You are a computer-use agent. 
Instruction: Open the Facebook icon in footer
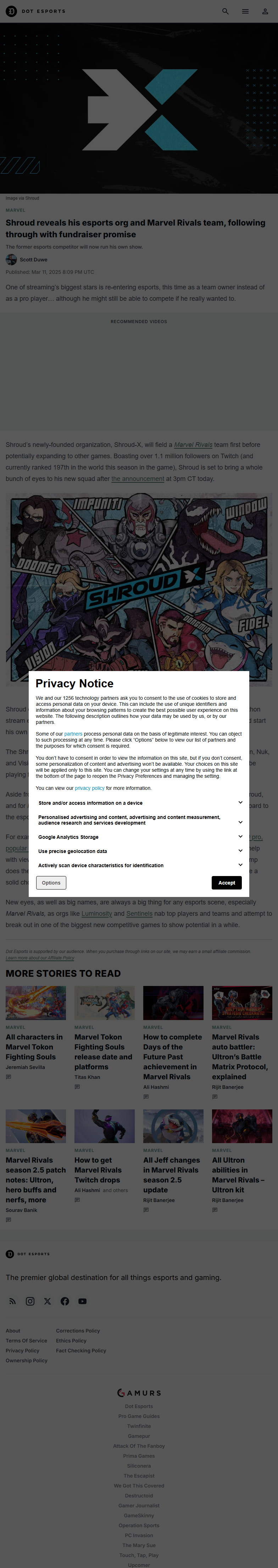click(x=65, y=1301)
